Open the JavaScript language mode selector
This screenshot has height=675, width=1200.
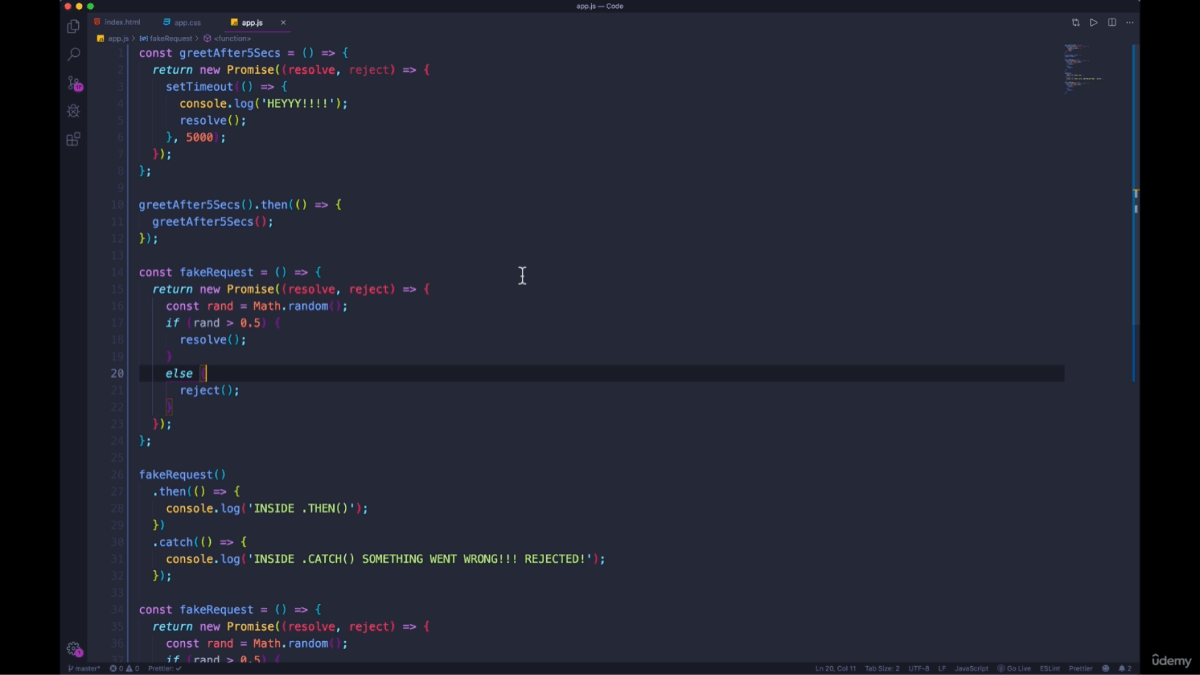971,668
